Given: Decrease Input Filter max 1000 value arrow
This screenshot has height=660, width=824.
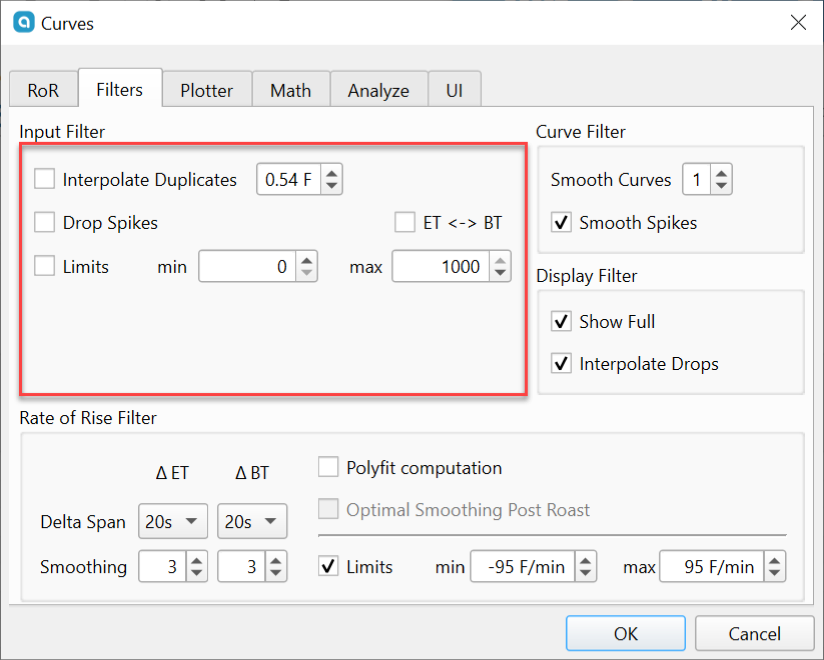Looking at the screenshot, I should click(500, 273).
